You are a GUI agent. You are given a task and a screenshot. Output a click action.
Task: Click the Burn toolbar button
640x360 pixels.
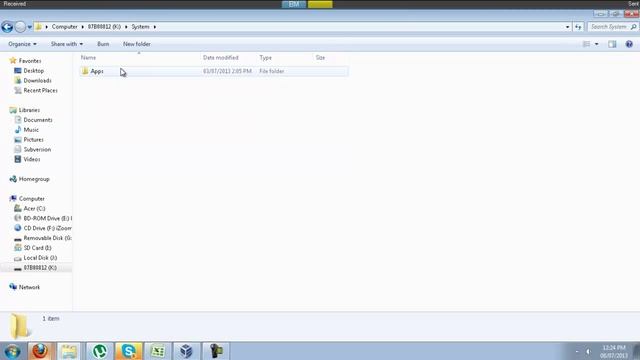[x=103, y=44]
